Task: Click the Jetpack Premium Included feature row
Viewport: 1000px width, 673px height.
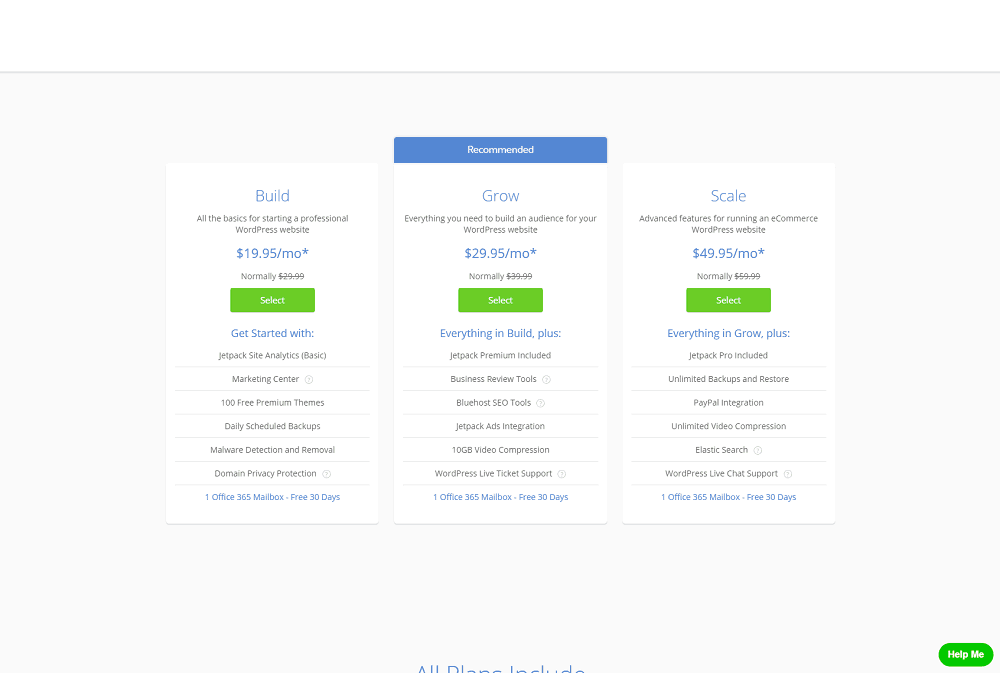Action: pyautogui.click(x=501, y=355)
